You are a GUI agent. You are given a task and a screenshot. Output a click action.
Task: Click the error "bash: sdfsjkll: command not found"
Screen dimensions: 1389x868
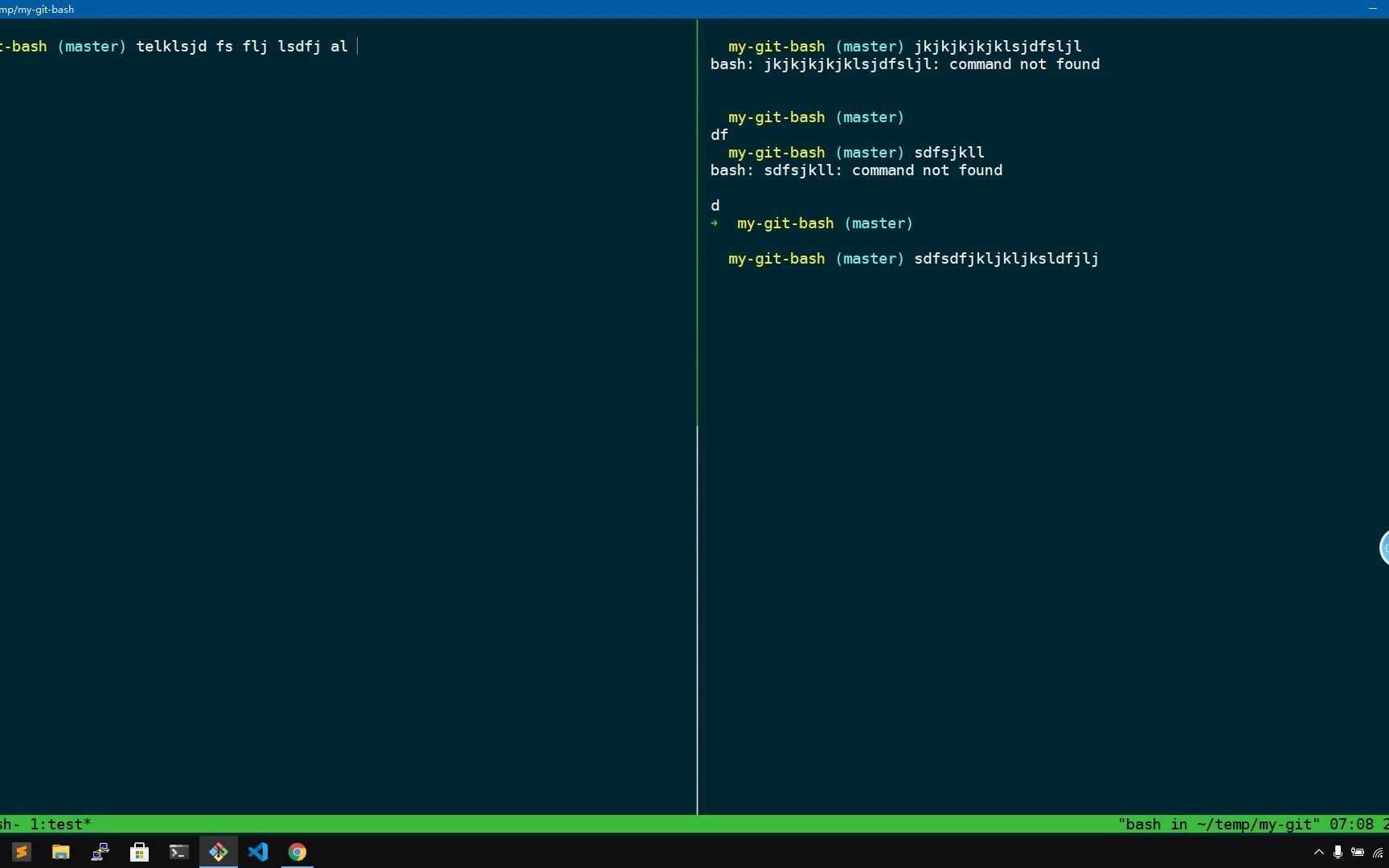[856, 170]
